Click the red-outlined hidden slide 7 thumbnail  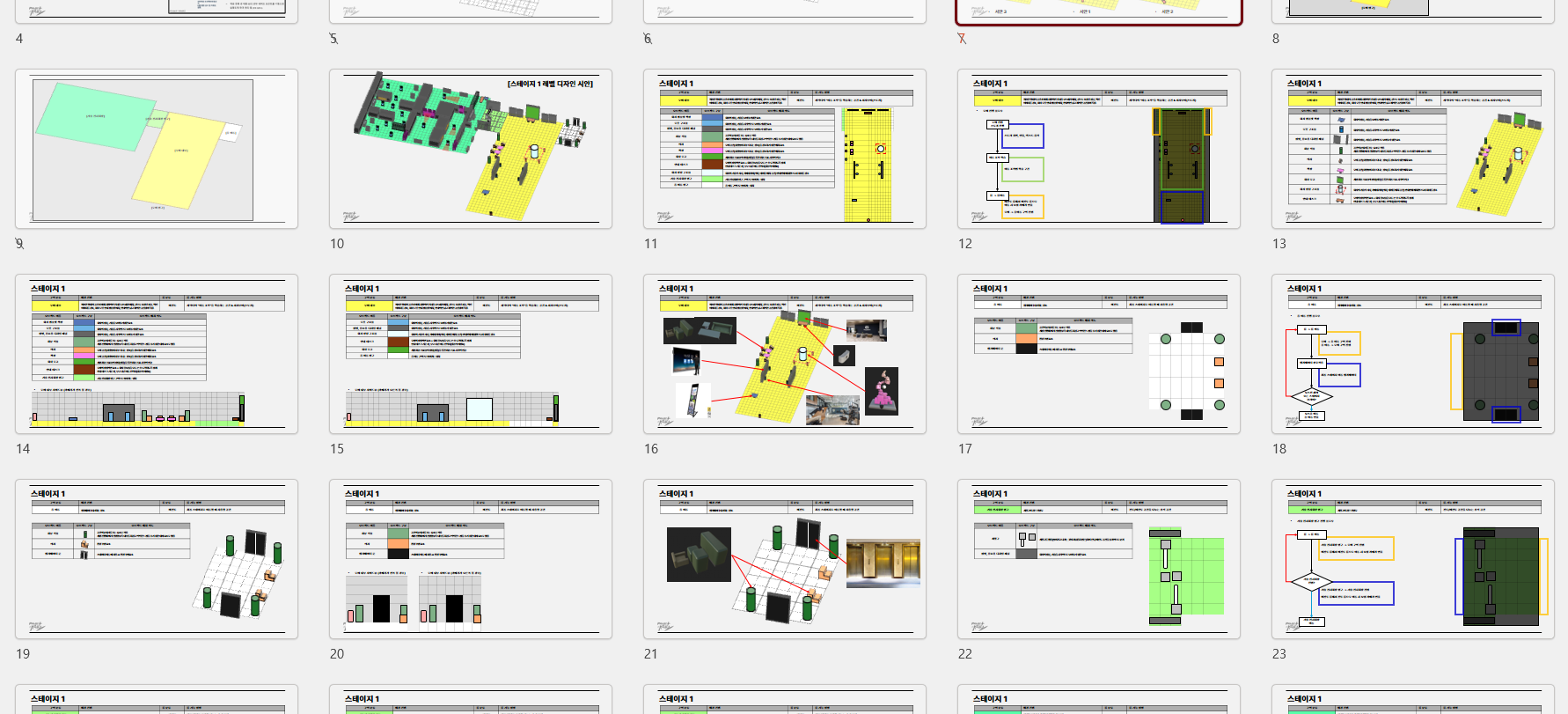(x=1099, y=11)
